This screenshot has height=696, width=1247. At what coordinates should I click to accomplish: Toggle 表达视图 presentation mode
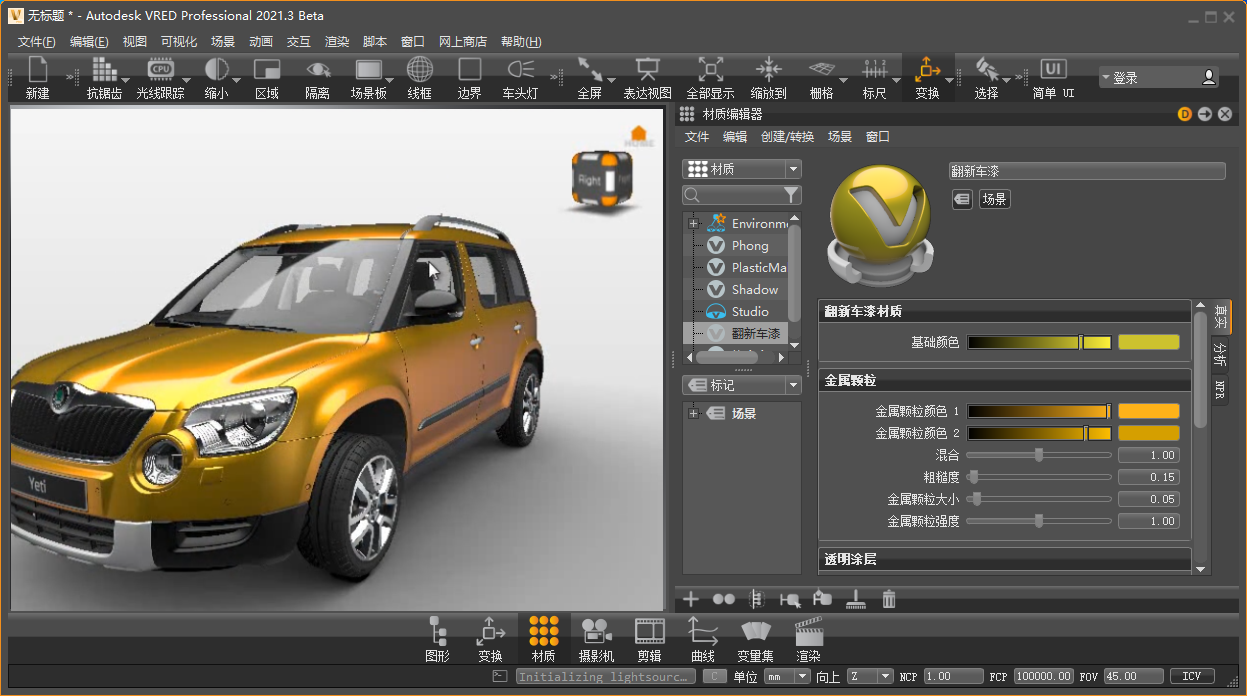[648, 78]
